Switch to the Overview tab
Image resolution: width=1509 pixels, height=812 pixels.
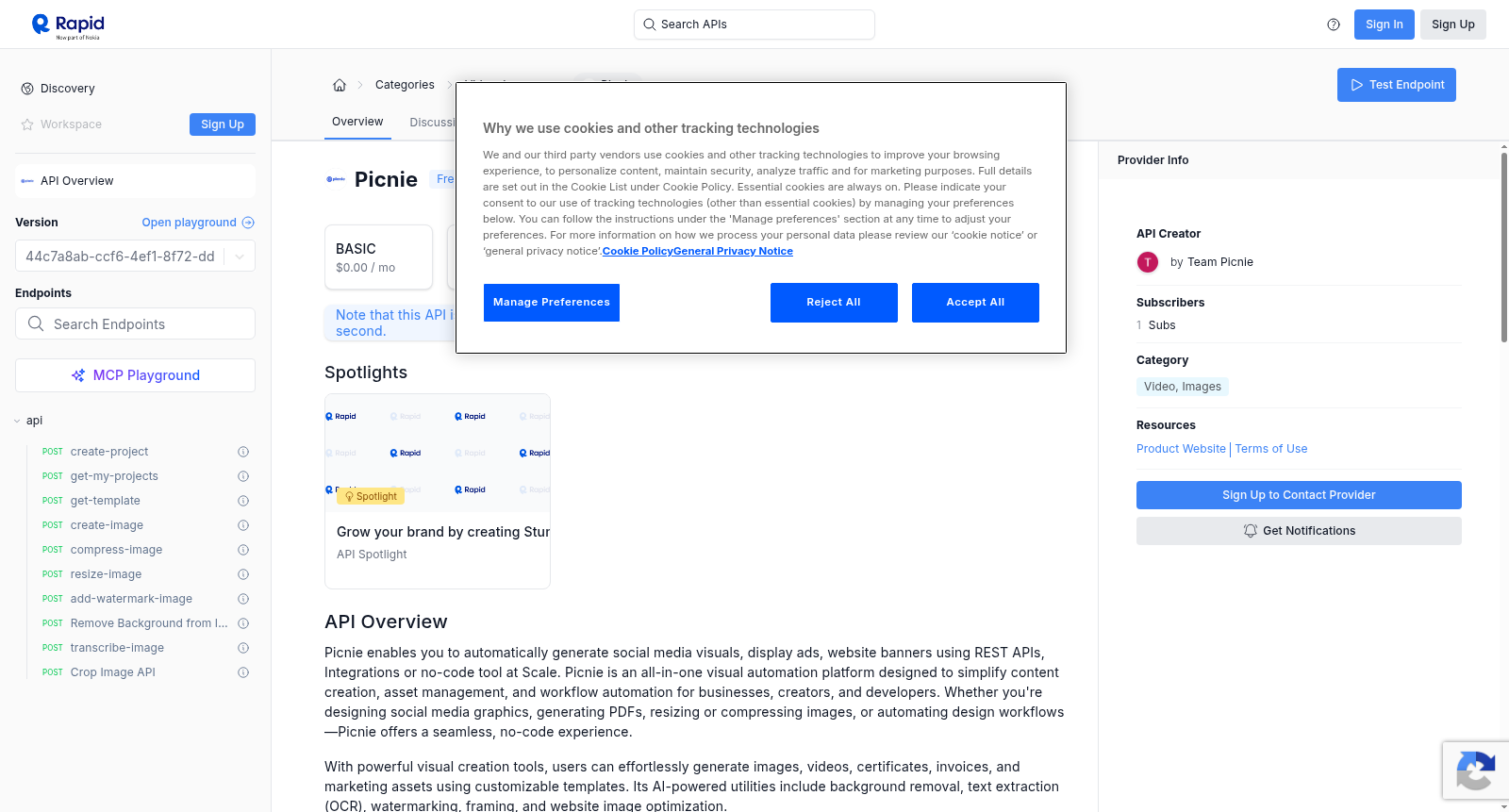coord(357,122)
